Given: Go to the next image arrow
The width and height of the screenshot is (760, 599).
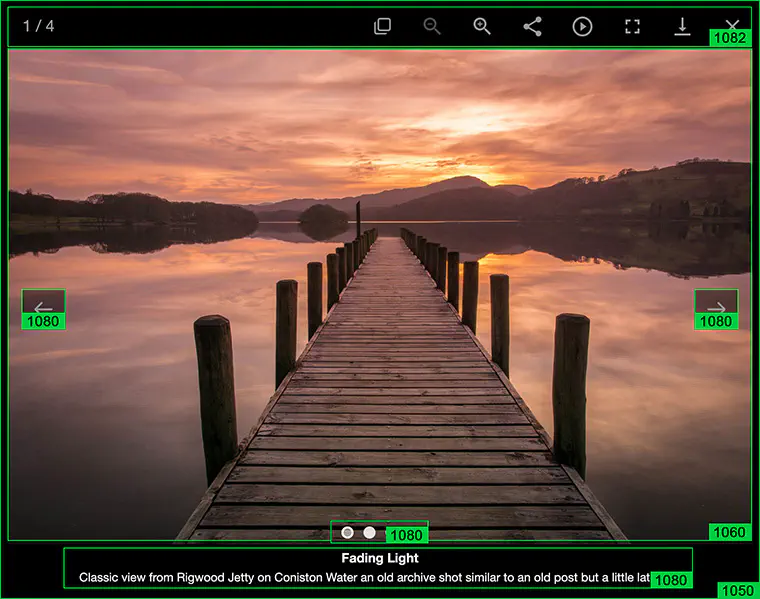Looking at the screenshot, I should pos(716,307).
